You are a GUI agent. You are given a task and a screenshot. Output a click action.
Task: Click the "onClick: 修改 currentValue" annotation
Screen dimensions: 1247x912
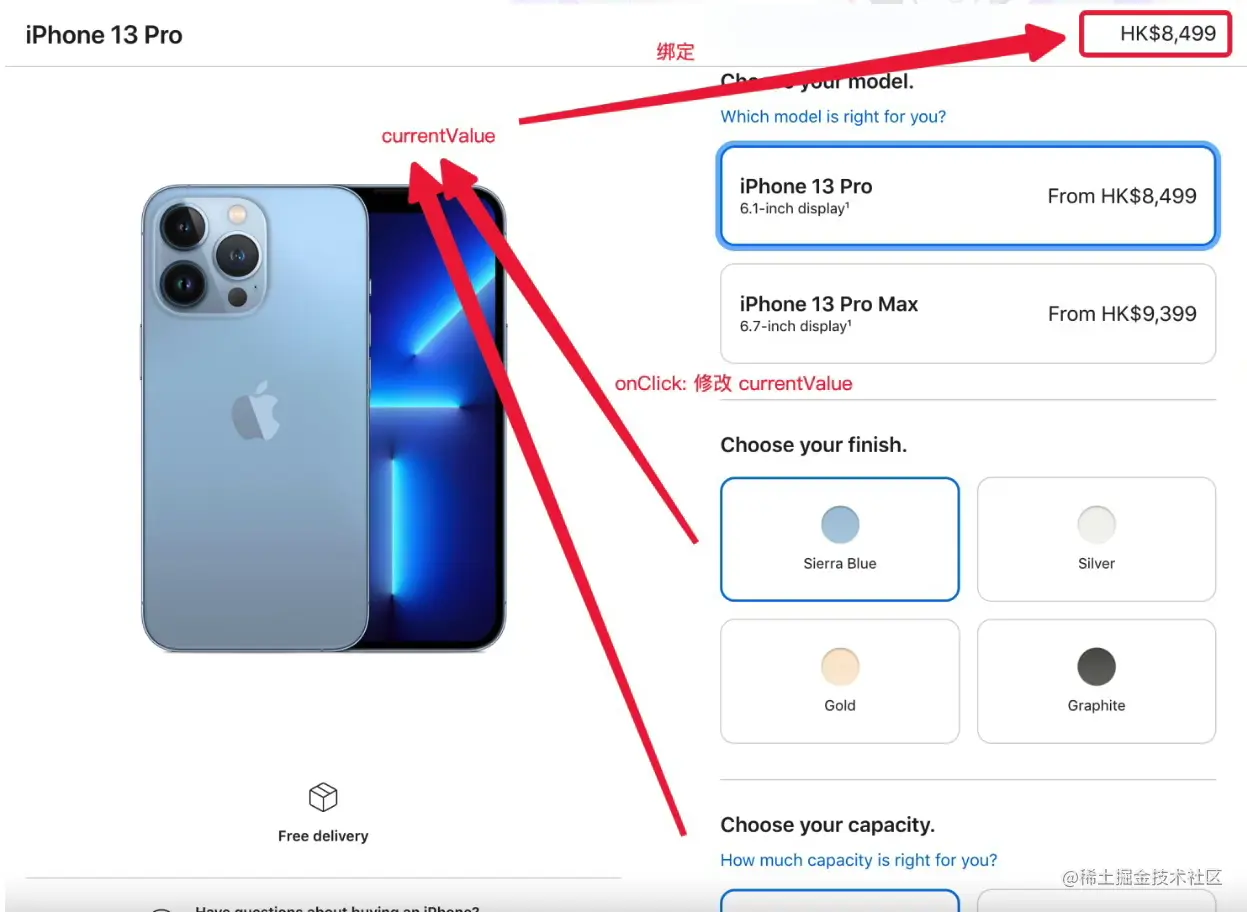coord(733,383)
